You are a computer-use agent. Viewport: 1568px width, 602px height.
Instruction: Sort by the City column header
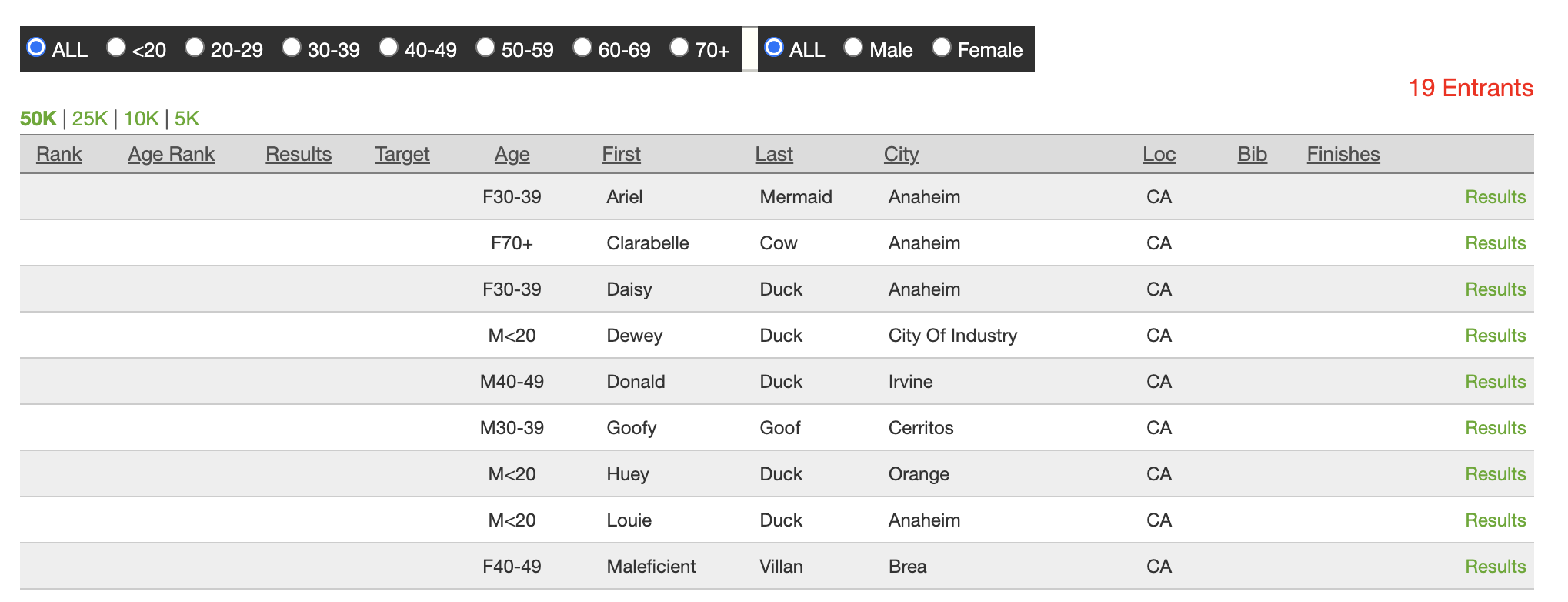pos(901,154)
